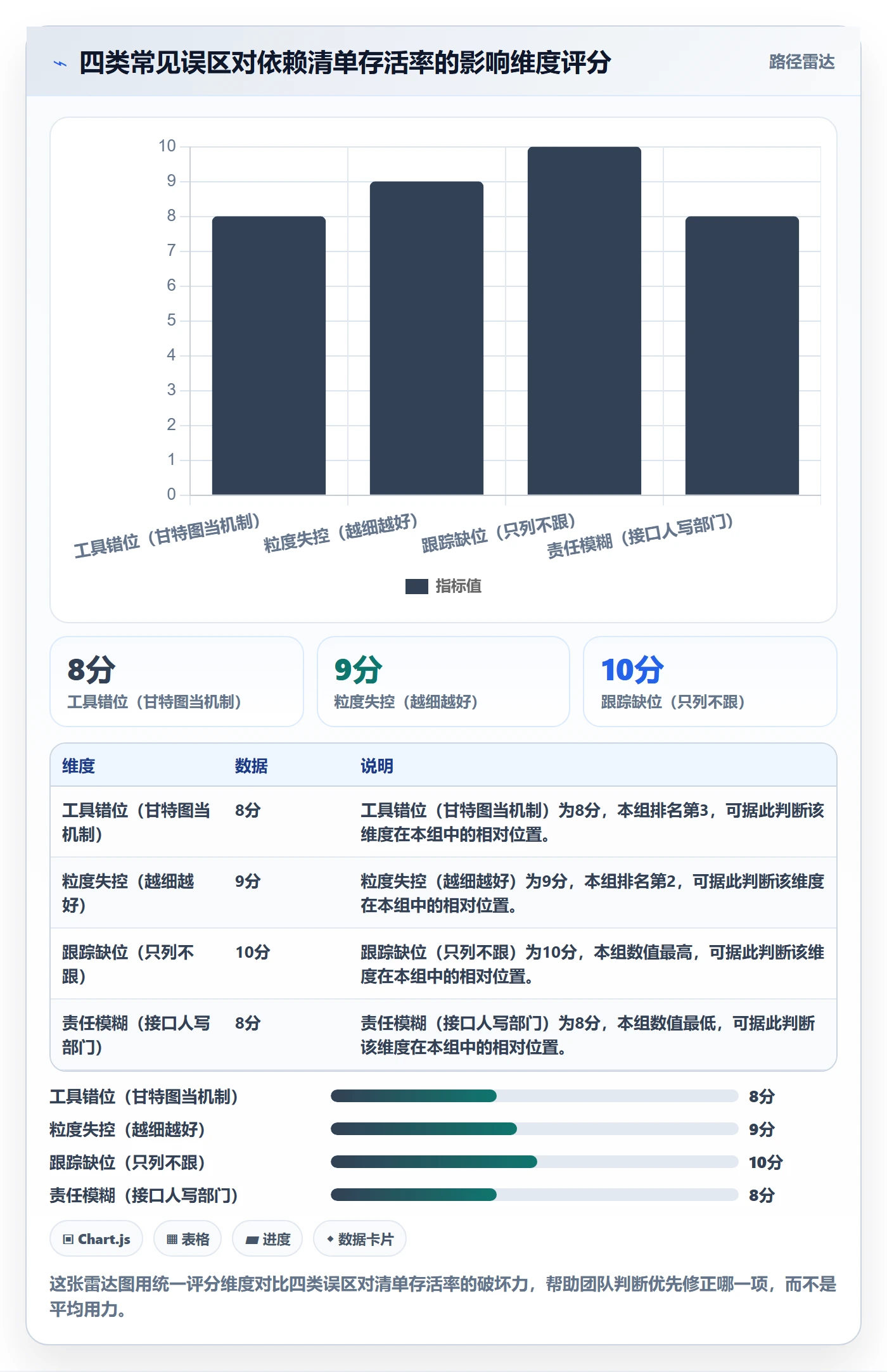Click the 维度 table column header
This screenshot has height=1372, width=887.
79,766
